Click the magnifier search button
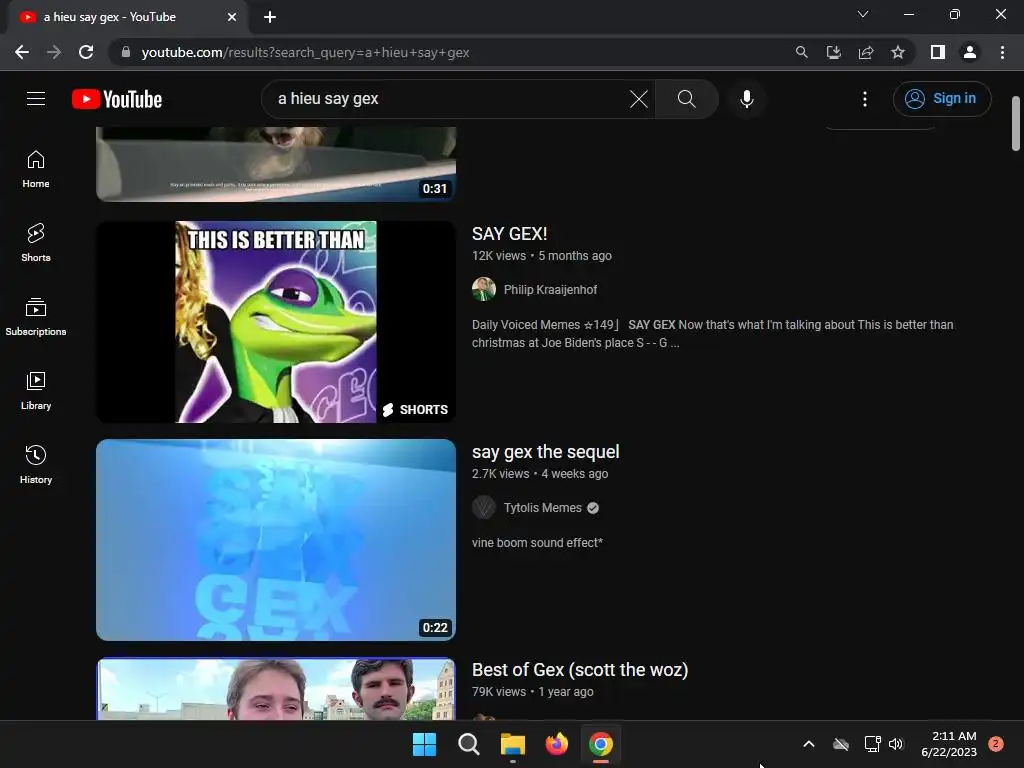Viewport: 1024px width, 768px height. [x=686, y=99]
